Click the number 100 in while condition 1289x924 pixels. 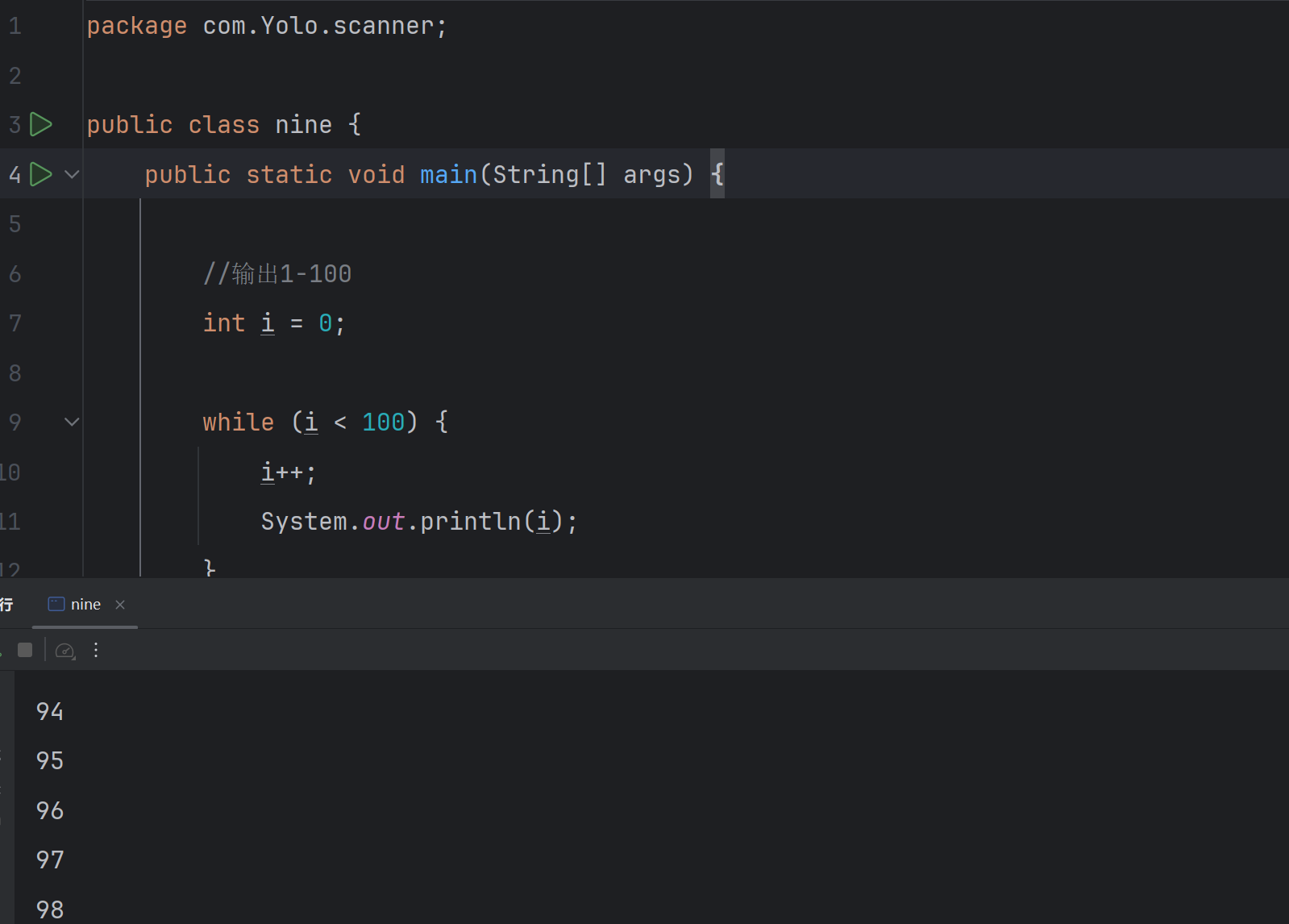pos(384,422)
